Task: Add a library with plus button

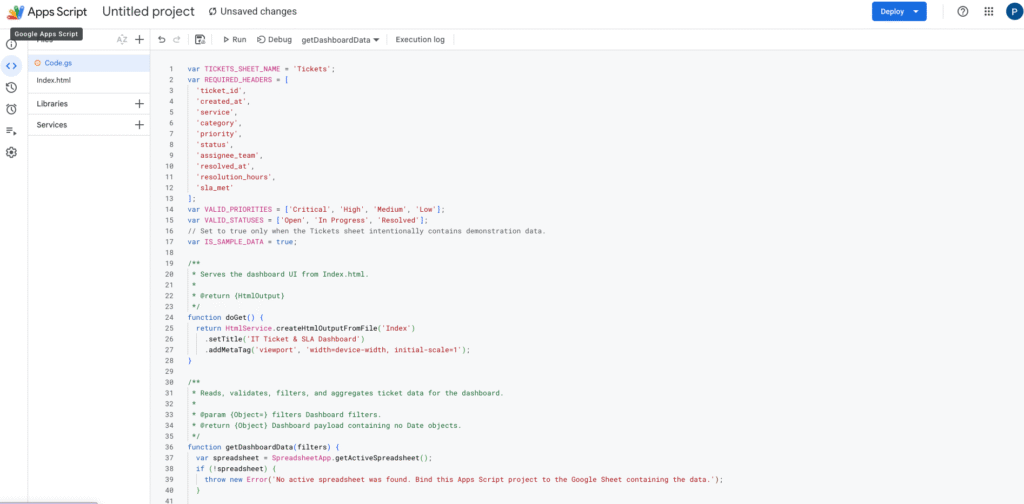Action: [139, 104]
